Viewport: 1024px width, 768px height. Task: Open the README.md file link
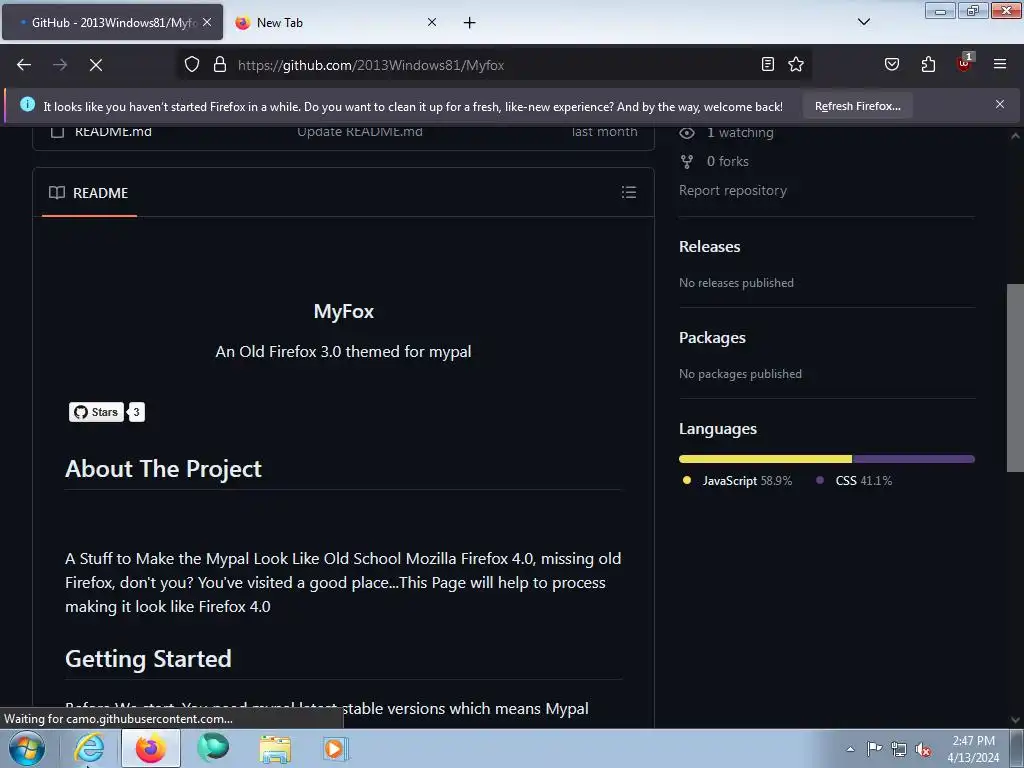113,131
